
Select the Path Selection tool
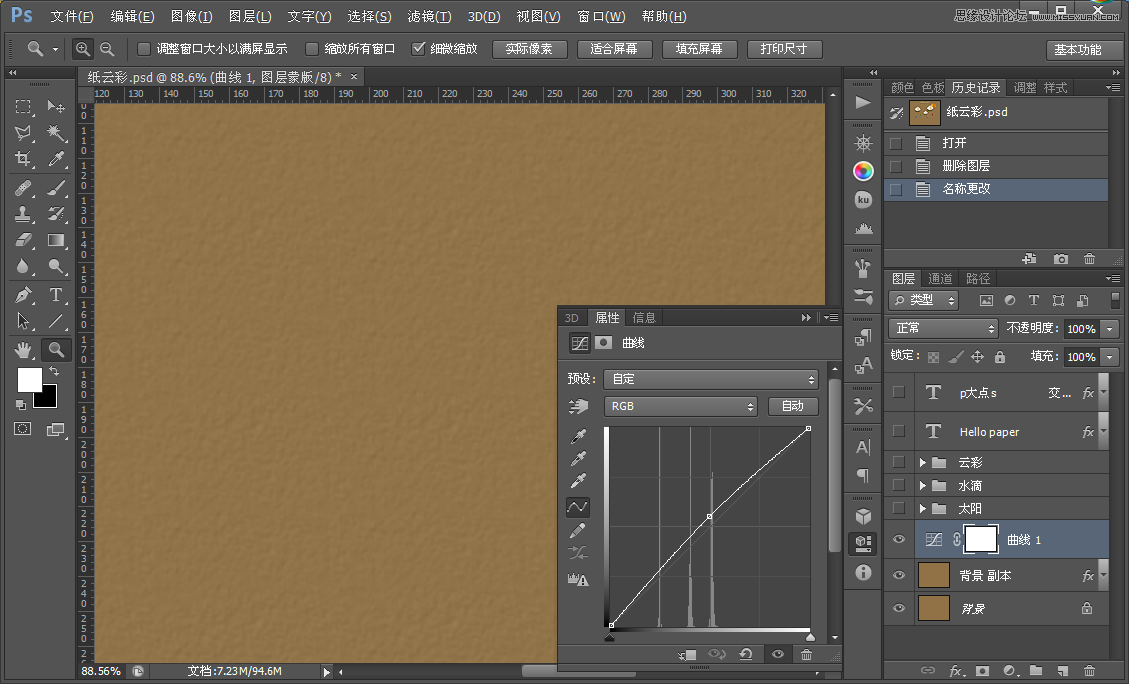(x=23, y=321)
